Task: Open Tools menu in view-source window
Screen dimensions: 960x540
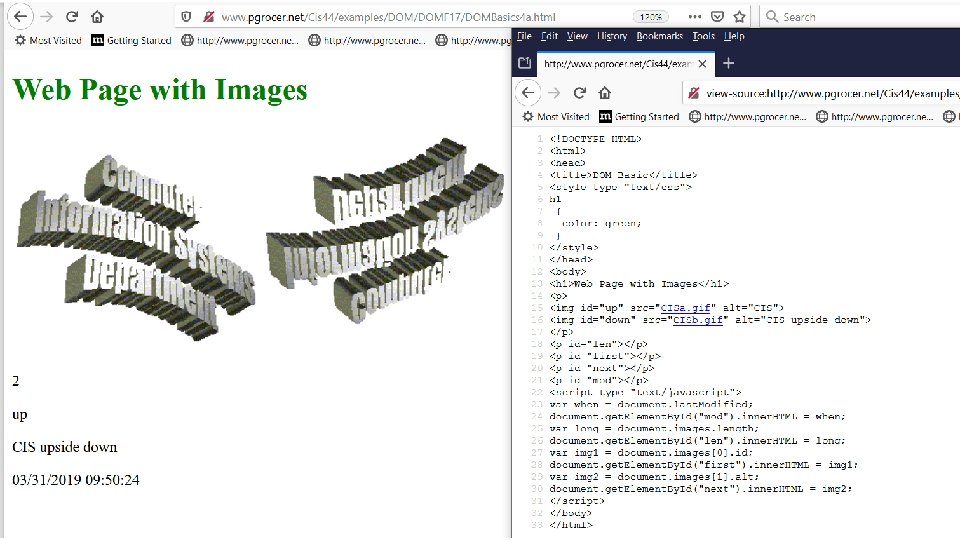Action: (703, 36)
